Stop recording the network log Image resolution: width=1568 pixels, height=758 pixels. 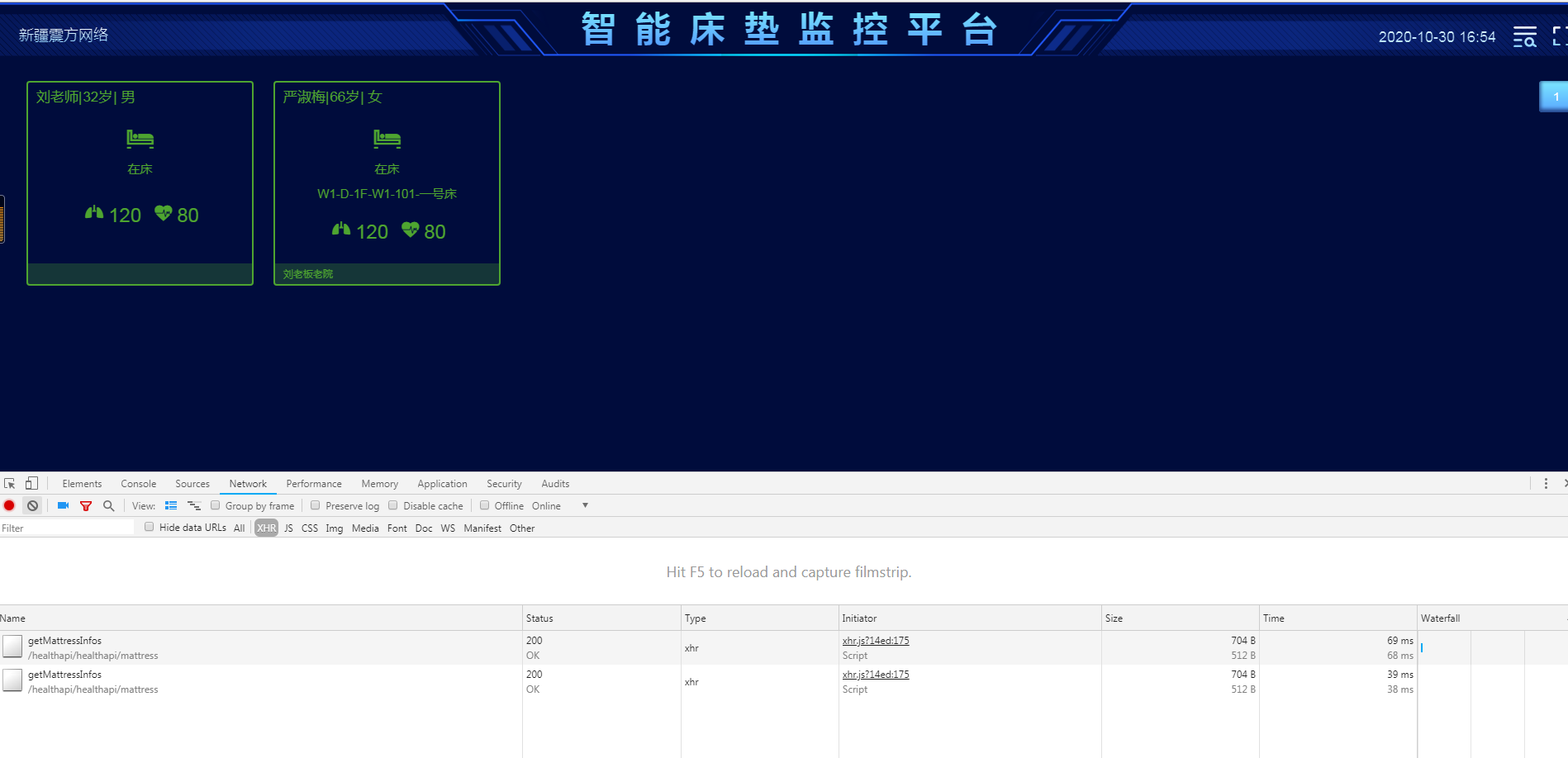tap(9, 505)
